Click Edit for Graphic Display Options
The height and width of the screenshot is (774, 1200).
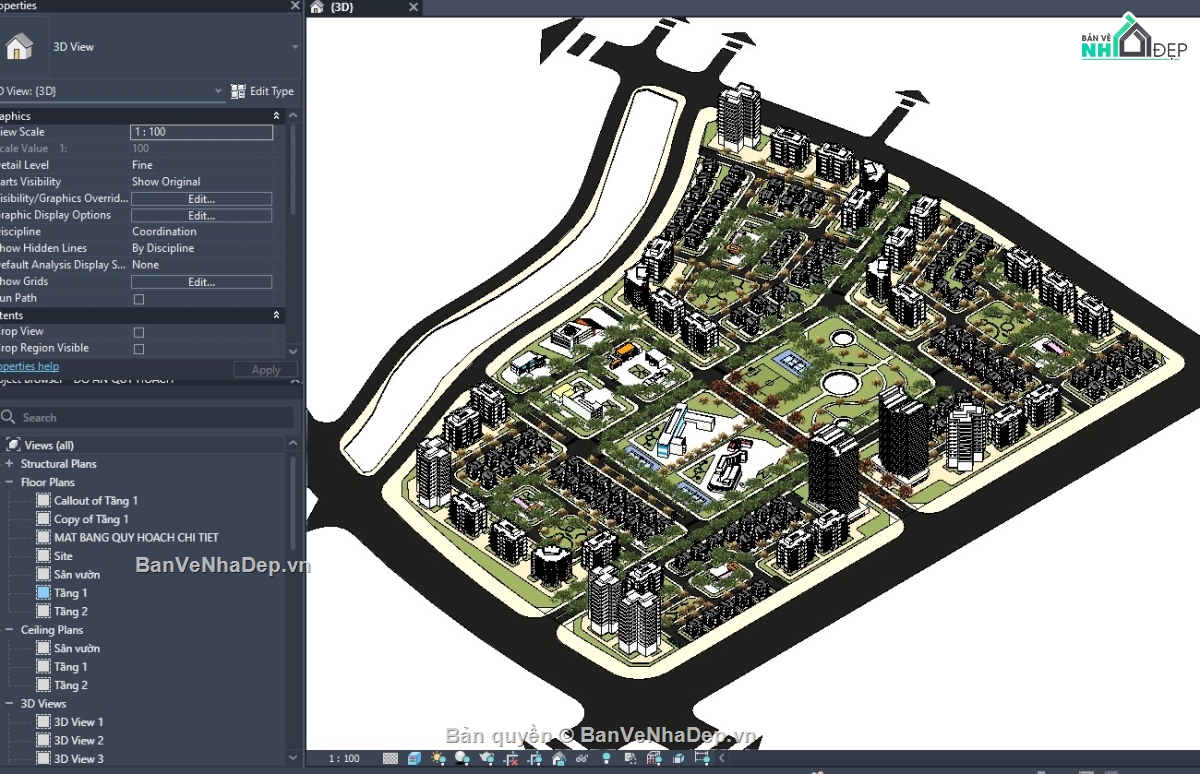(202, 215)
